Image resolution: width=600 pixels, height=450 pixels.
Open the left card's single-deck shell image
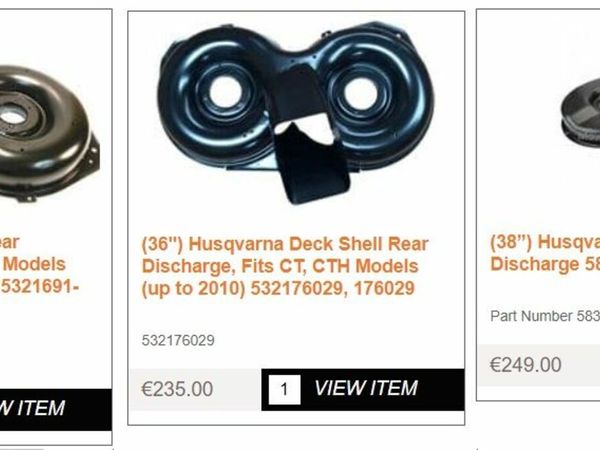pos(48,134)
